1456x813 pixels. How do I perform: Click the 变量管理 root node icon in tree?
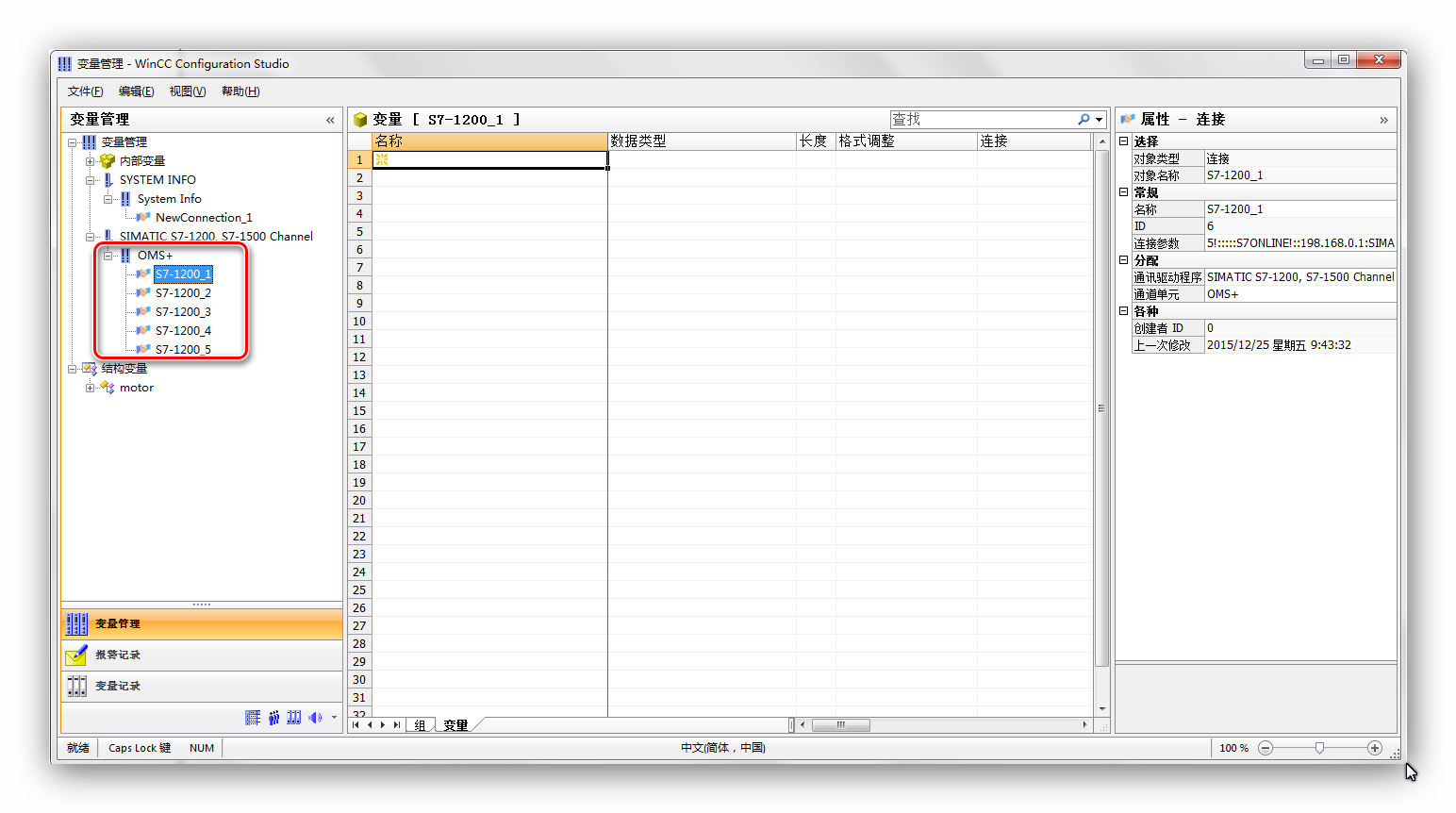click(90, 141)
